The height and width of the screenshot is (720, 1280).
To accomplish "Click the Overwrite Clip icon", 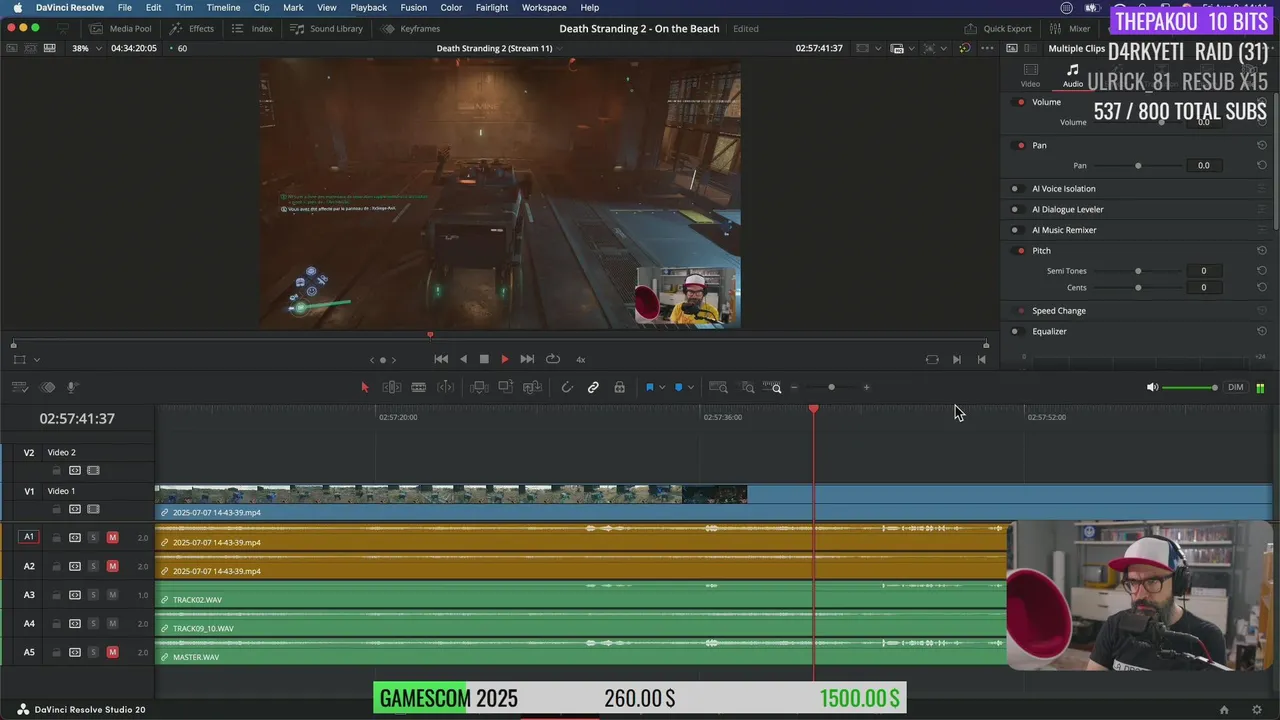I will tap(506, 387).
